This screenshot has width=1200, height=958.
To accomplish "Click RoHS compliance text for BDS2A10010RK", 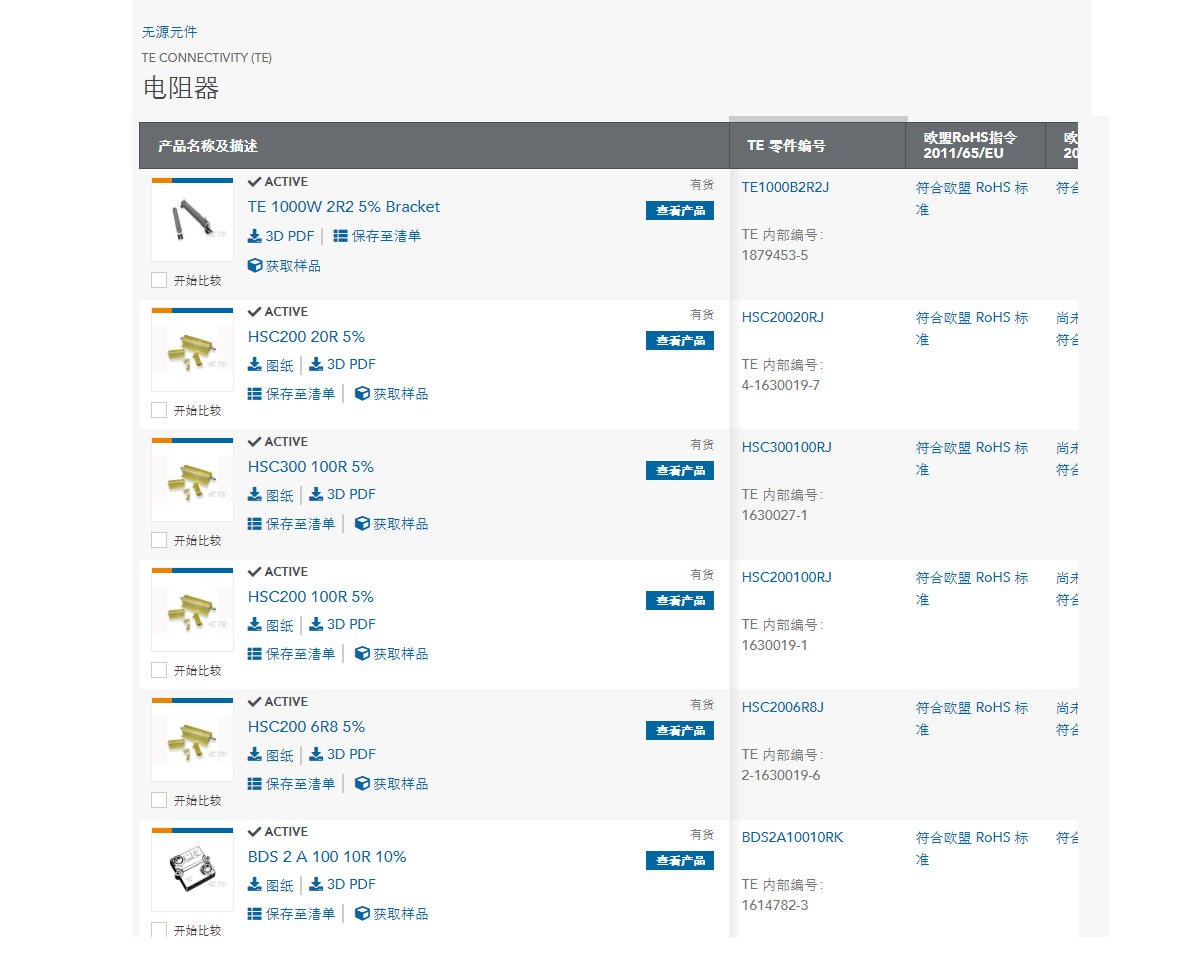I will coord(972,848).
